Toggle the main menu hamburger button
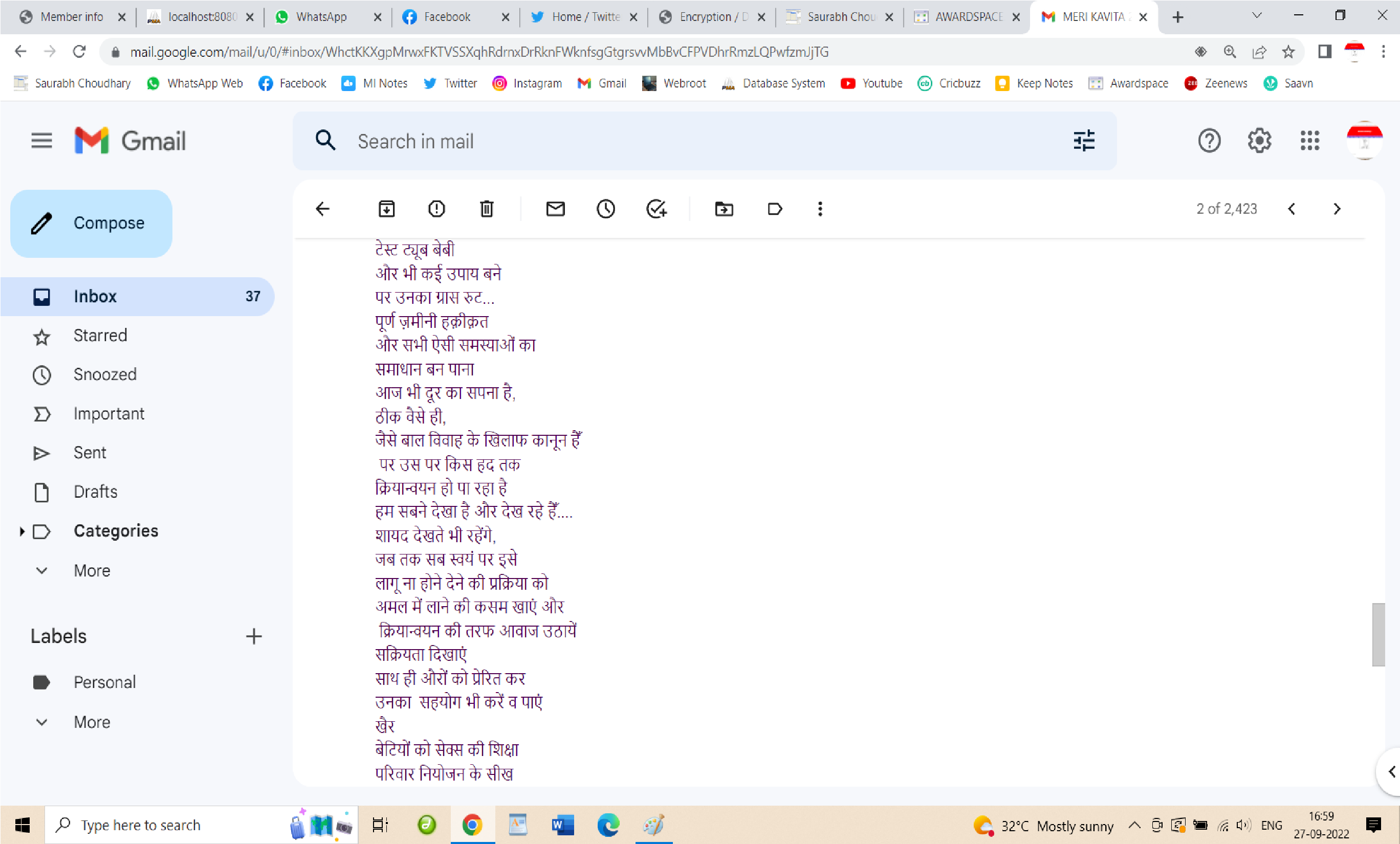 click(x=41, y=140)
